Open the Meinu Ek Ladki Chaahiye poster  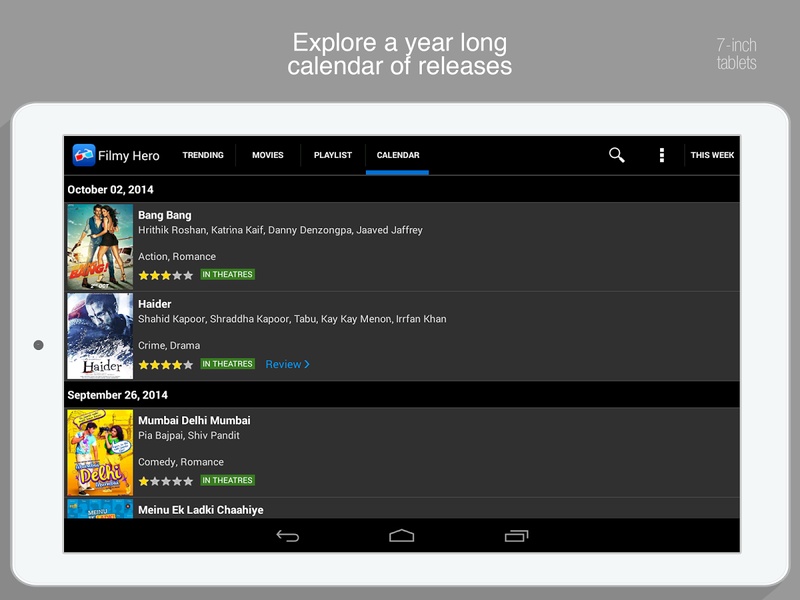[100, 509]
